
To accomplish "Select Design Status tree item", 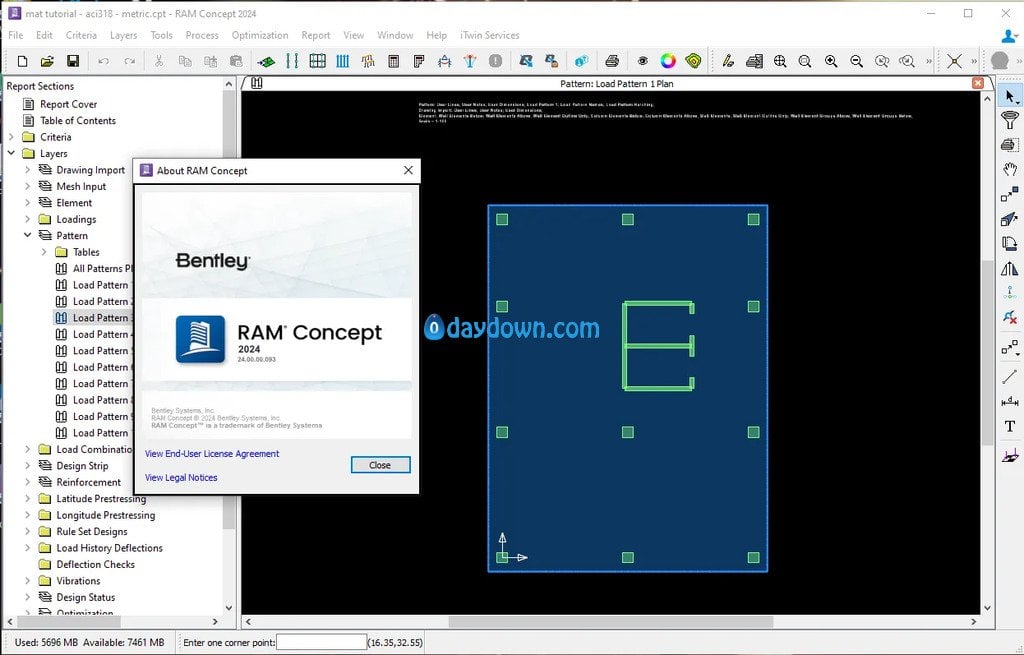I will tap(86, 598).
